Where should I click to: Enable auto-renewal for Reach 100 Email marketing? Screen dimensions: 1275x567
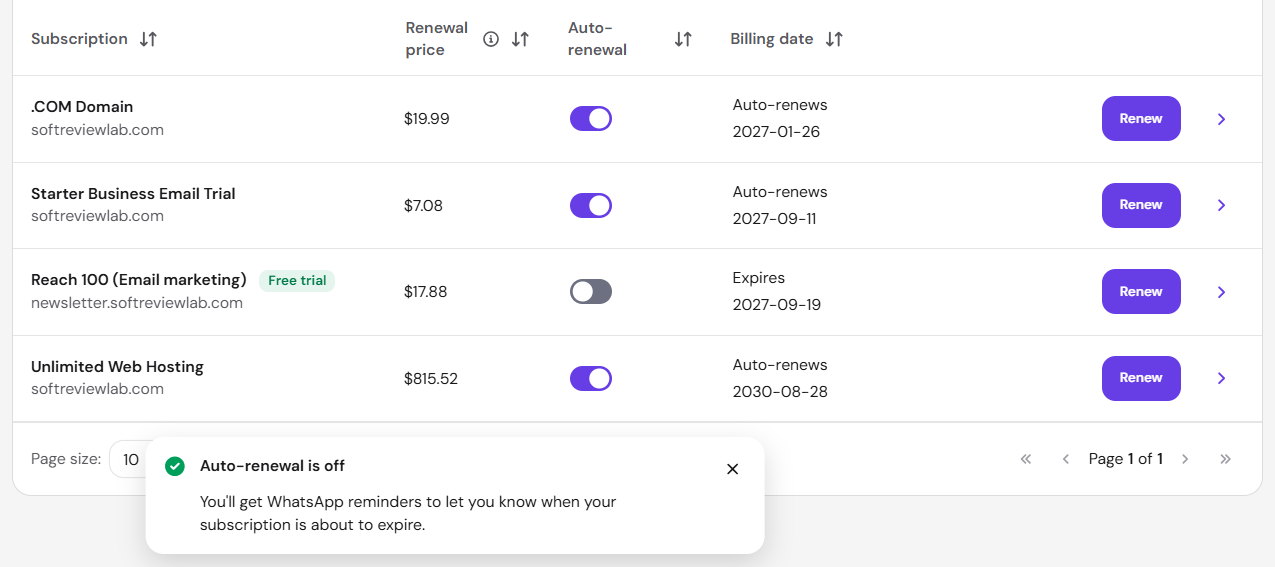pyautogui.click(x=591, y=292)
